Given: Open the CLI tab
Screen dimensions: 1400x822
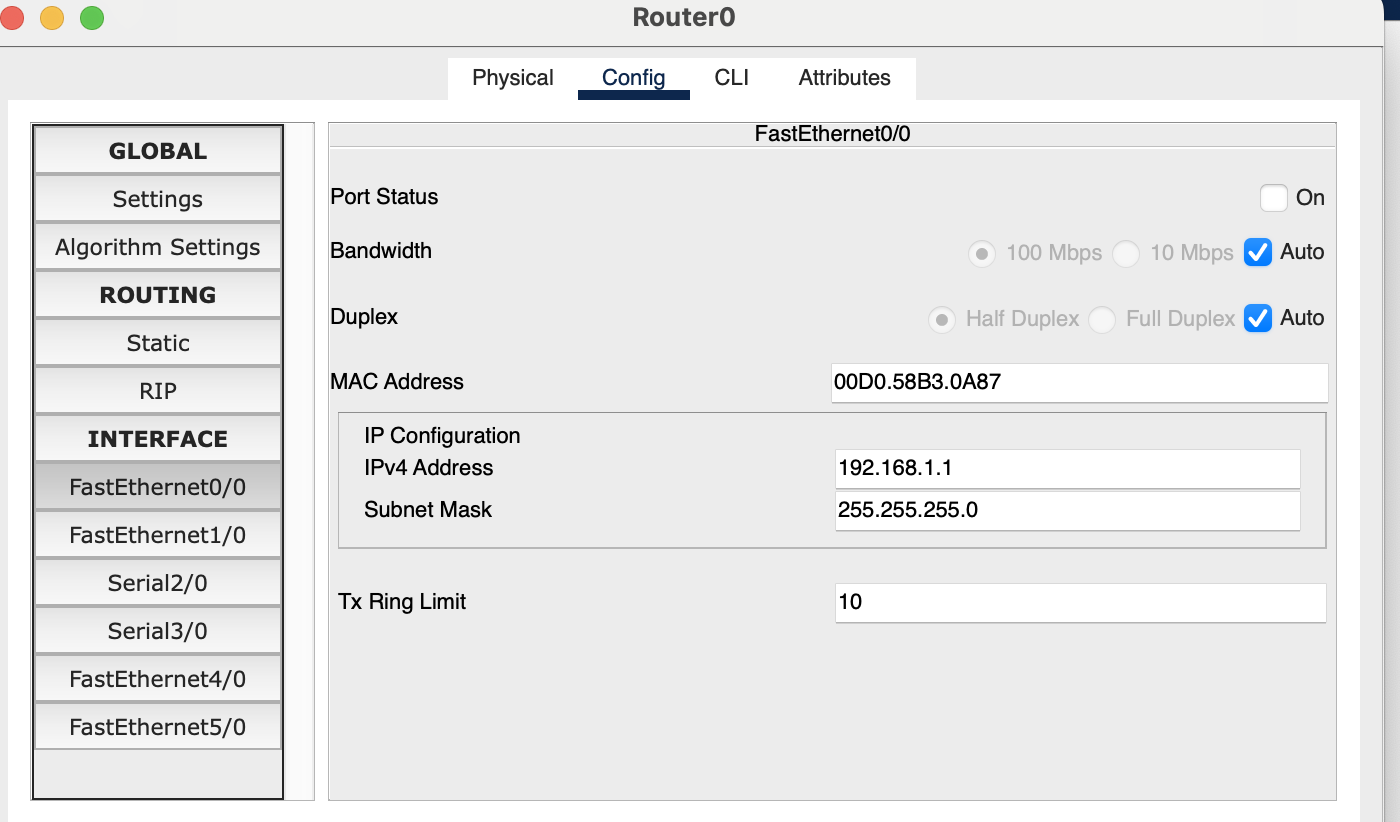Looking at the screenshot, I should 732,78.
